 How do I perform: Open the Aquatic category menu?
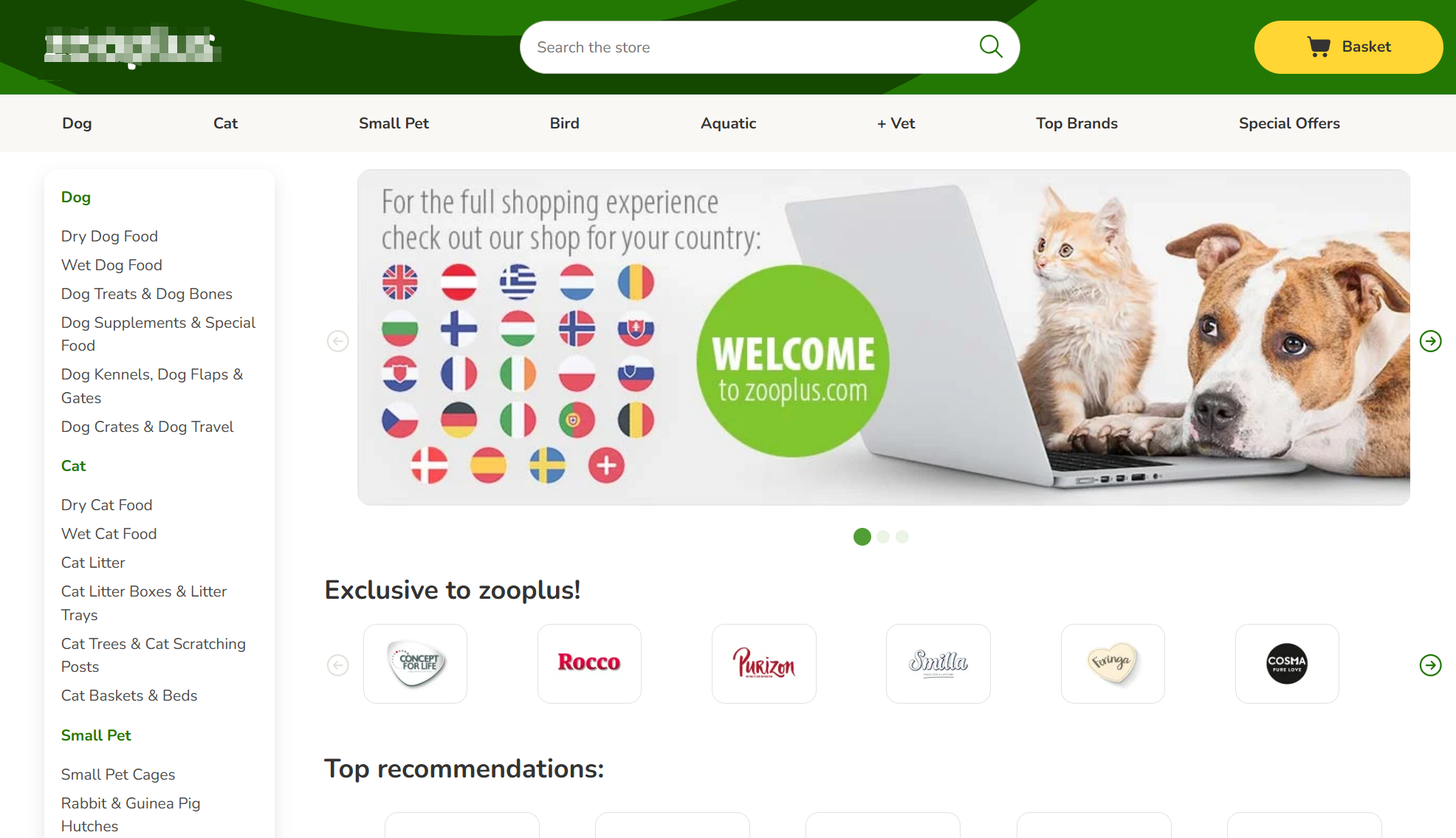(x=728, y=123)
